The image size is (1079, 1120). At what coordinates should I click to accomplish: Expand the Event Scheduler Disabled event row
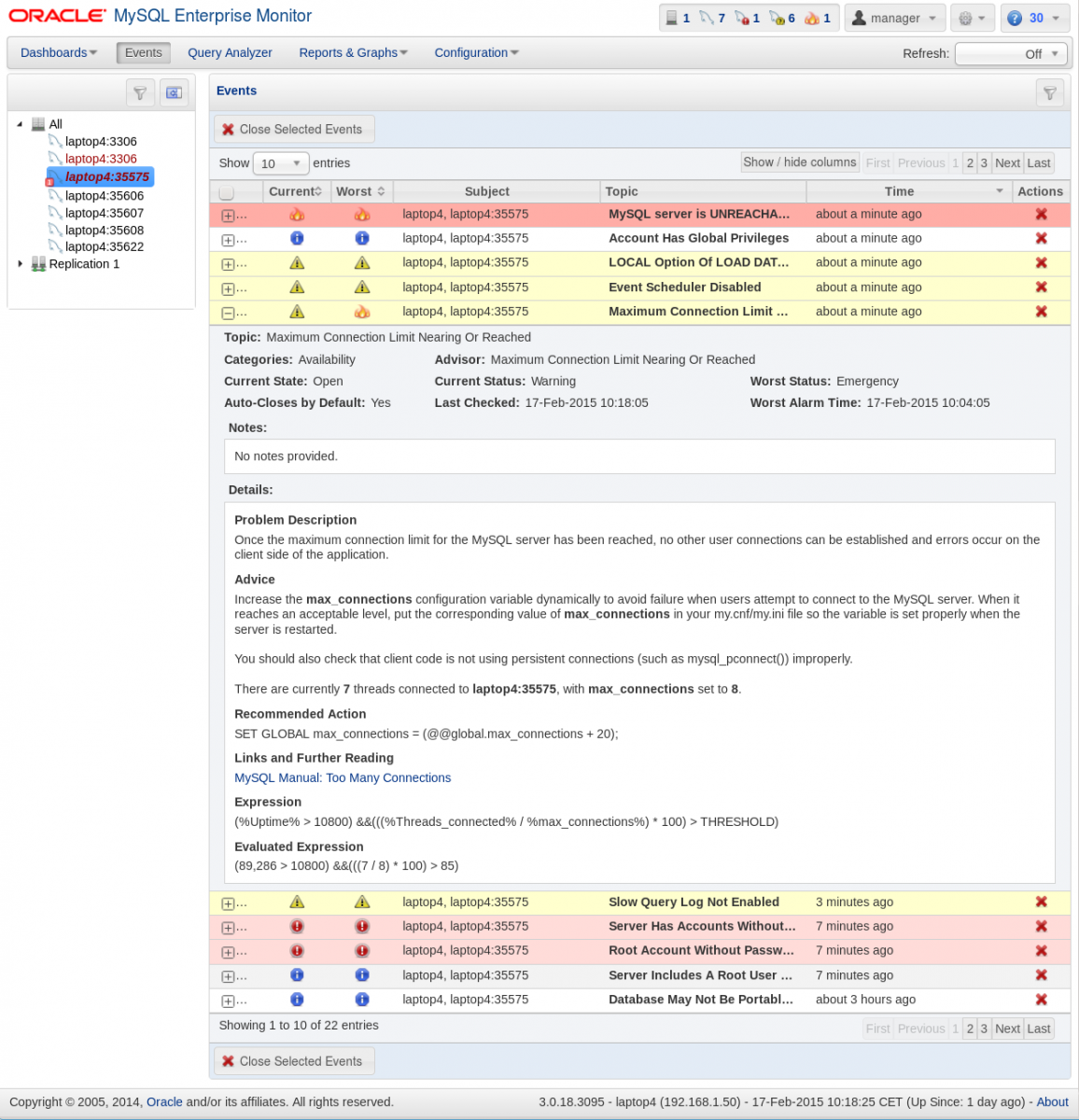tap(228, 288)
